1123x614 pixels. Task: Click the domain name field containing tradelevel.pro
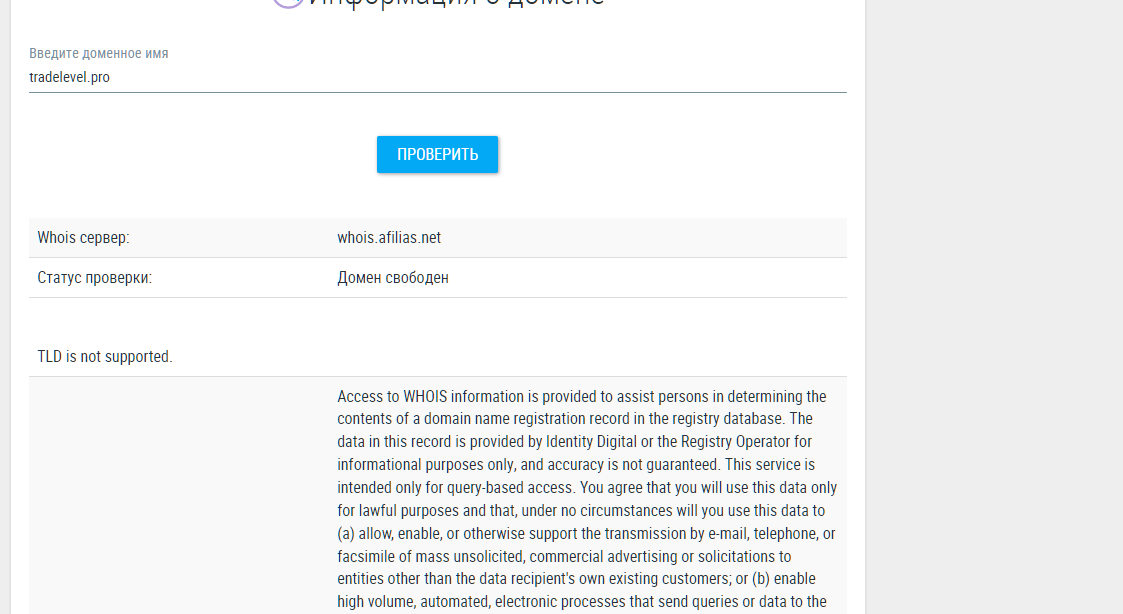pos(437,77)
